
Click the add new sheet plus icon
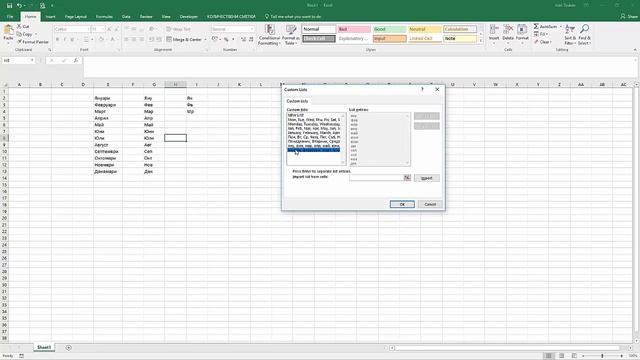click(69, 348)
